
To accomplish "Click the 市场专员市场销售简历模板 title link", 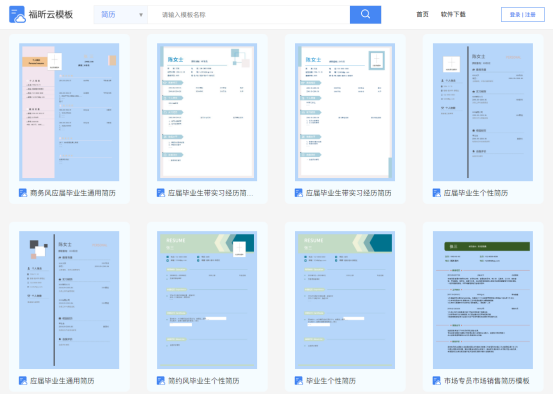I will click(487, 381).
